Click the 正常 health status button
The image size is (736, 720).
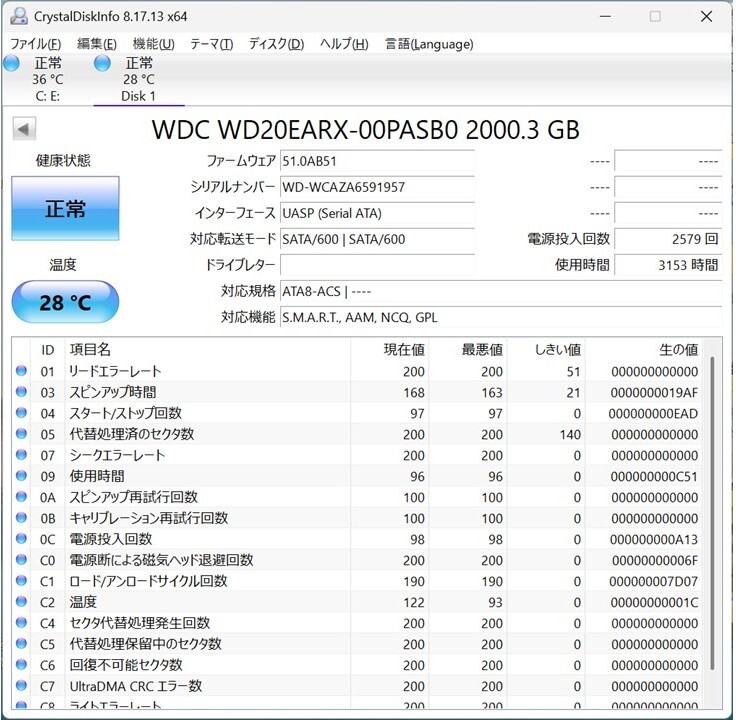[65, 208]
